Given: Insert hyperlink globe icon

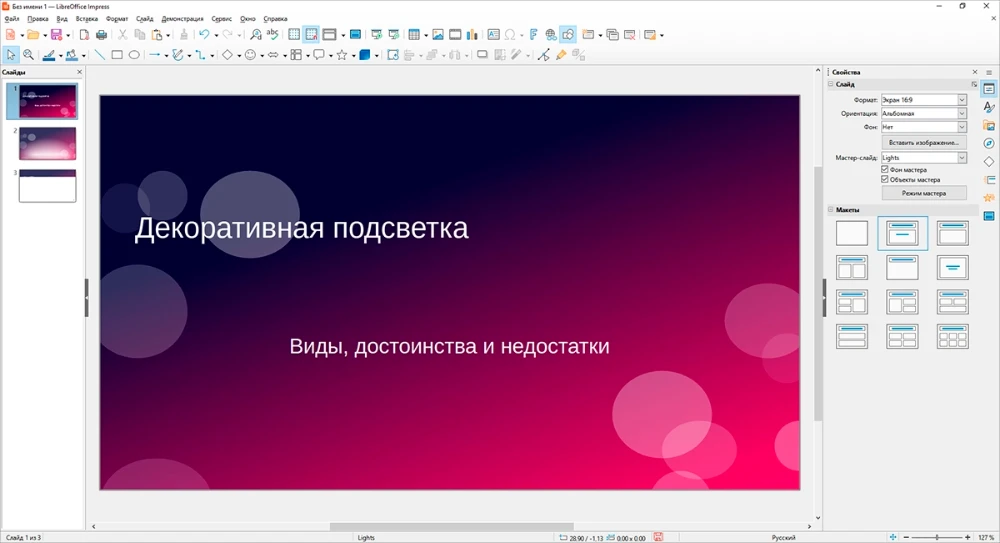Looking at the screenshot, I should pos(551,34).
